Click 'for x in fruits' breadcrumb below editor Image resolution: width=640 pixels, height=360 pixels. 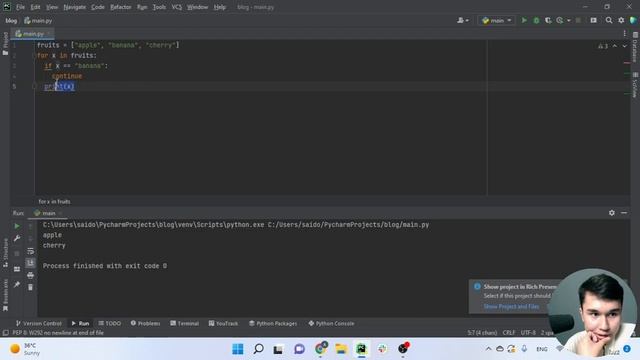point(54,202)
